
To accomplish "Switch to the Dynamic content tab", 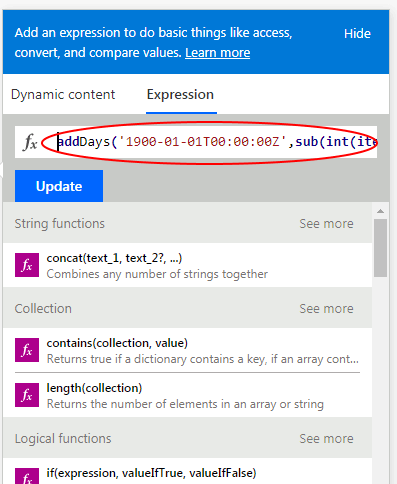I will pos(63,95).
